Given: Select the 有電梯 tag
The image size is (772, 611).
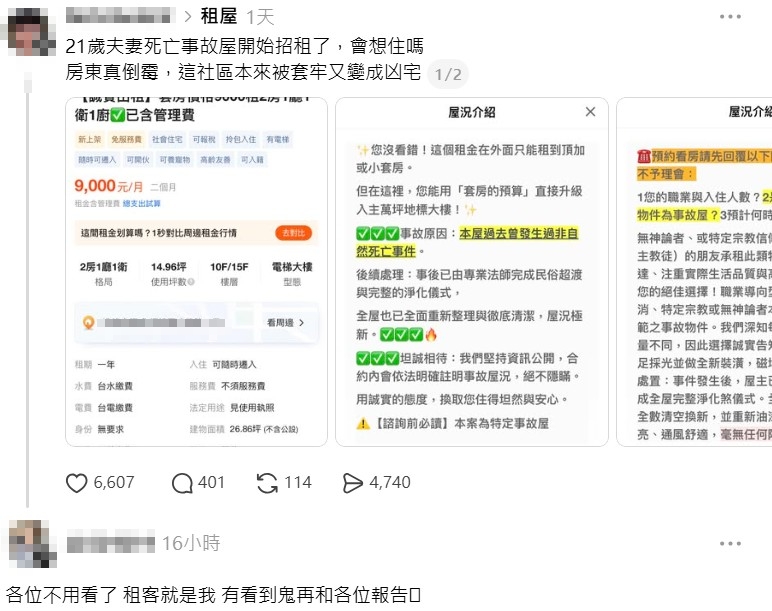Looking at the screenshot, I should point(278,139).
